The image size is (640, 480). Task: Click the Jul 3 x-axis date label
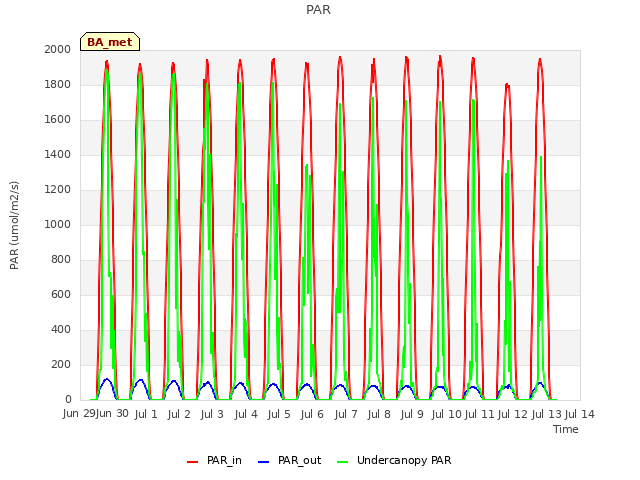tap(212, 414)
